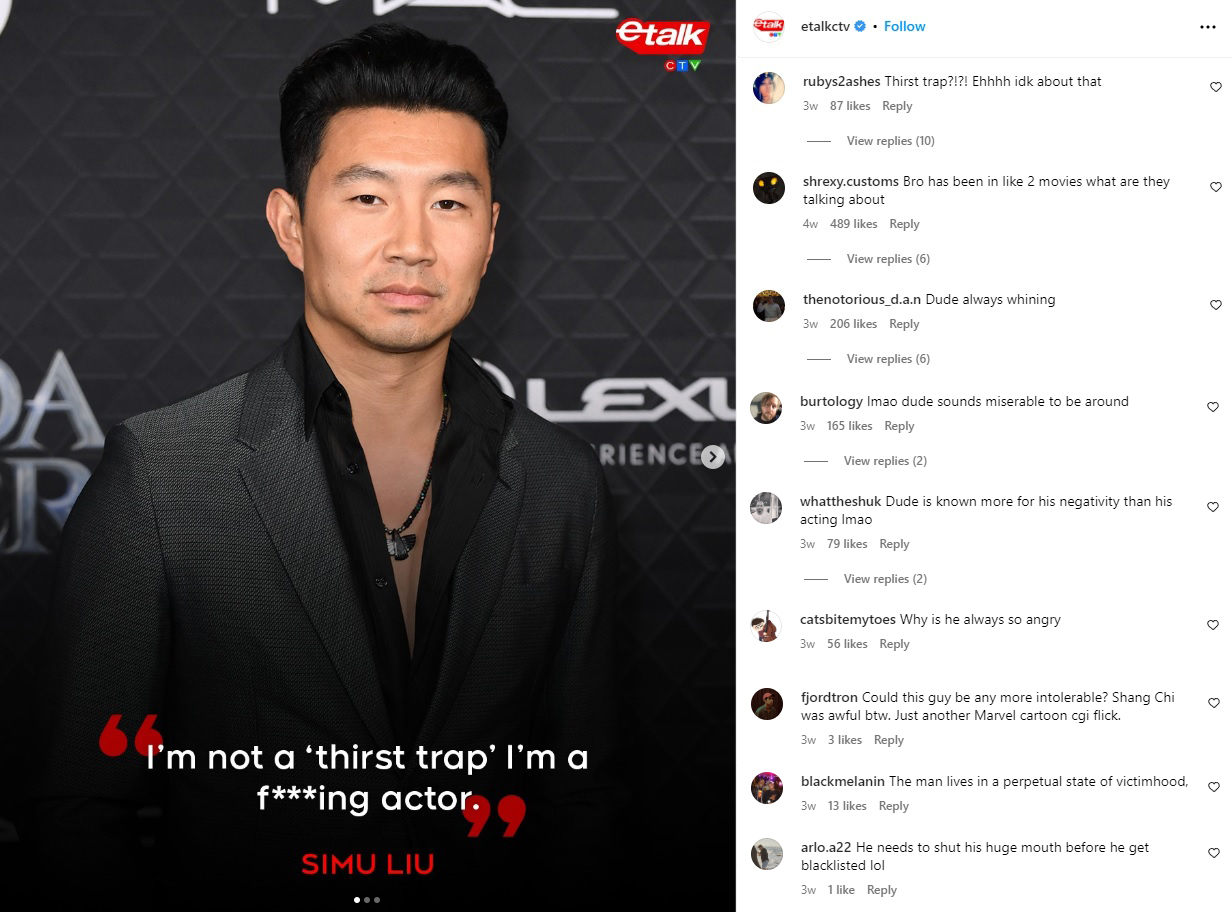Follow the etalkctv account
Viewport: 1232px width, 912px height.
pyautogui.click(x=905, y=27)
